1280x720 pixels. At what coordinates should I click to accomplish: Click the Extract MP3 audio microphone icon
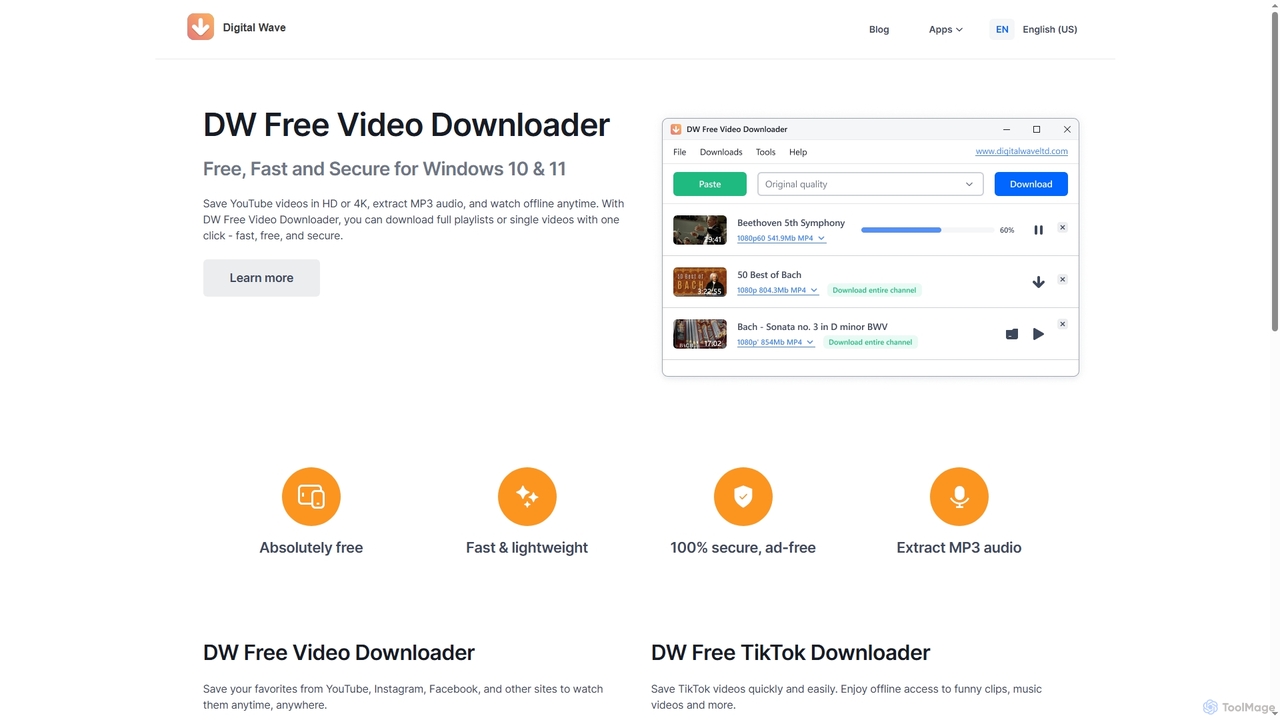pos(959,496)
